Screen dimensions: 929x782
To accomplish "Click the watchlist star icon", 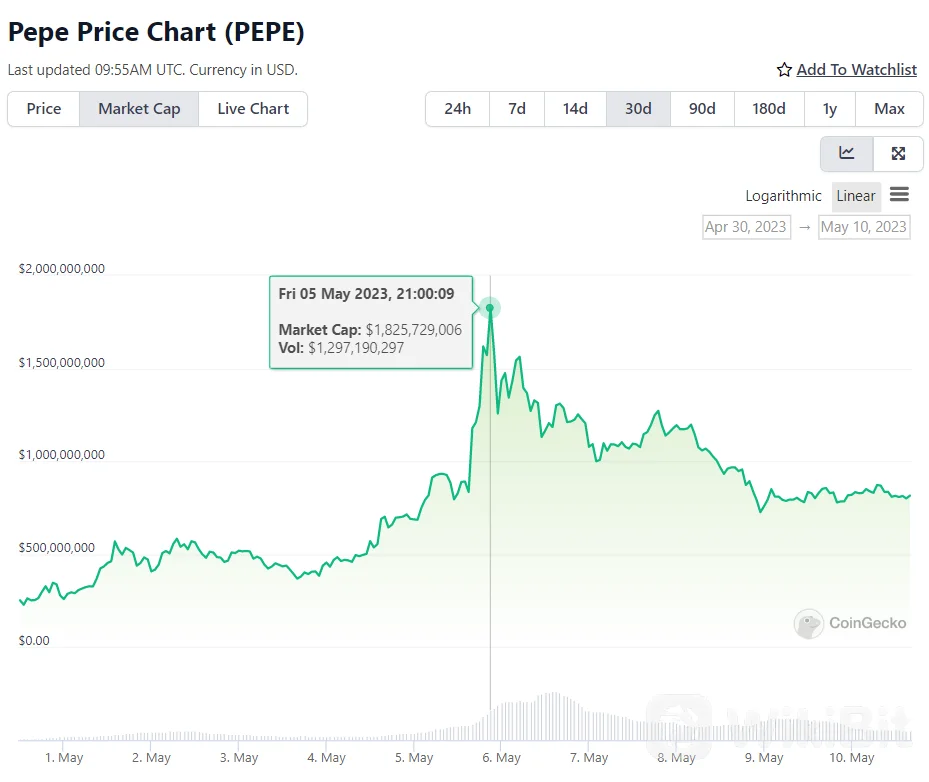I will tap(784, 70).
